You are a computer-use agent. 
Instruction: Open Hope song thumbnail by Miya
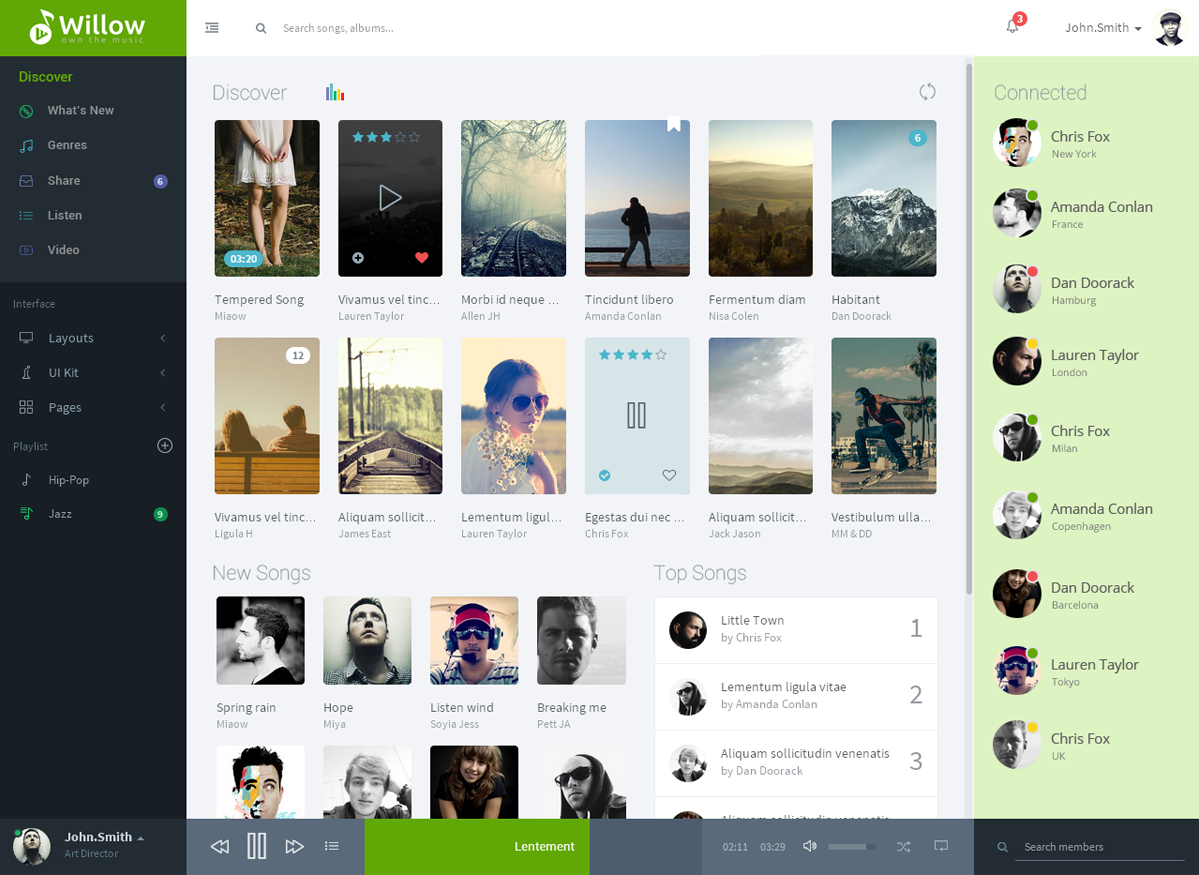click(x=367, y=640)
